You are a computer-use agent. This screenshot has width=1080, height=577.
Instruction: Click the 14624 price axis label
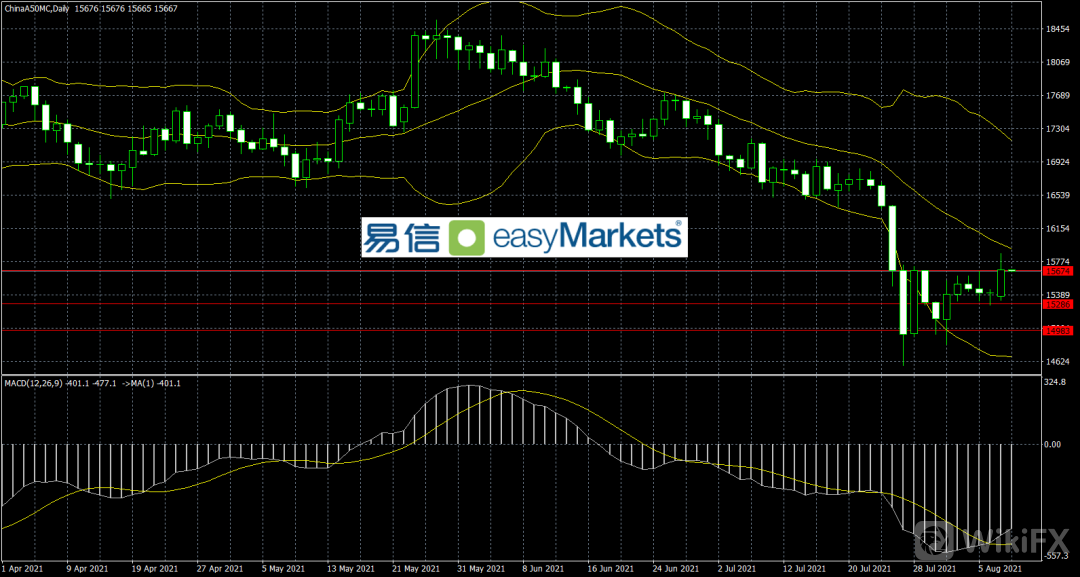pos(1057,361)
